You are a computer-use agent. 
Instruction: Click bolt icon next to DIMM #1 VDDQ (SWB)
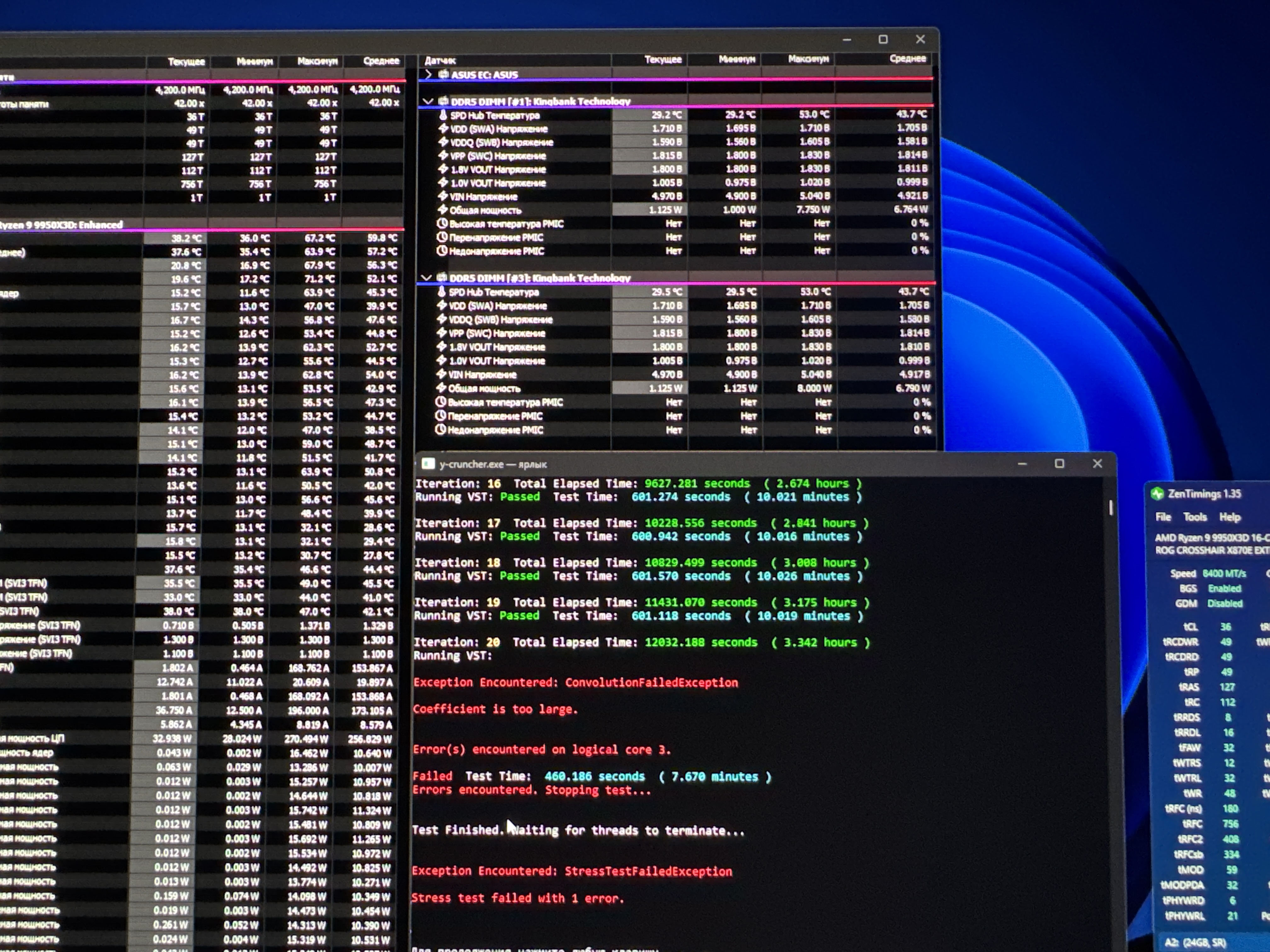point(443,142)
